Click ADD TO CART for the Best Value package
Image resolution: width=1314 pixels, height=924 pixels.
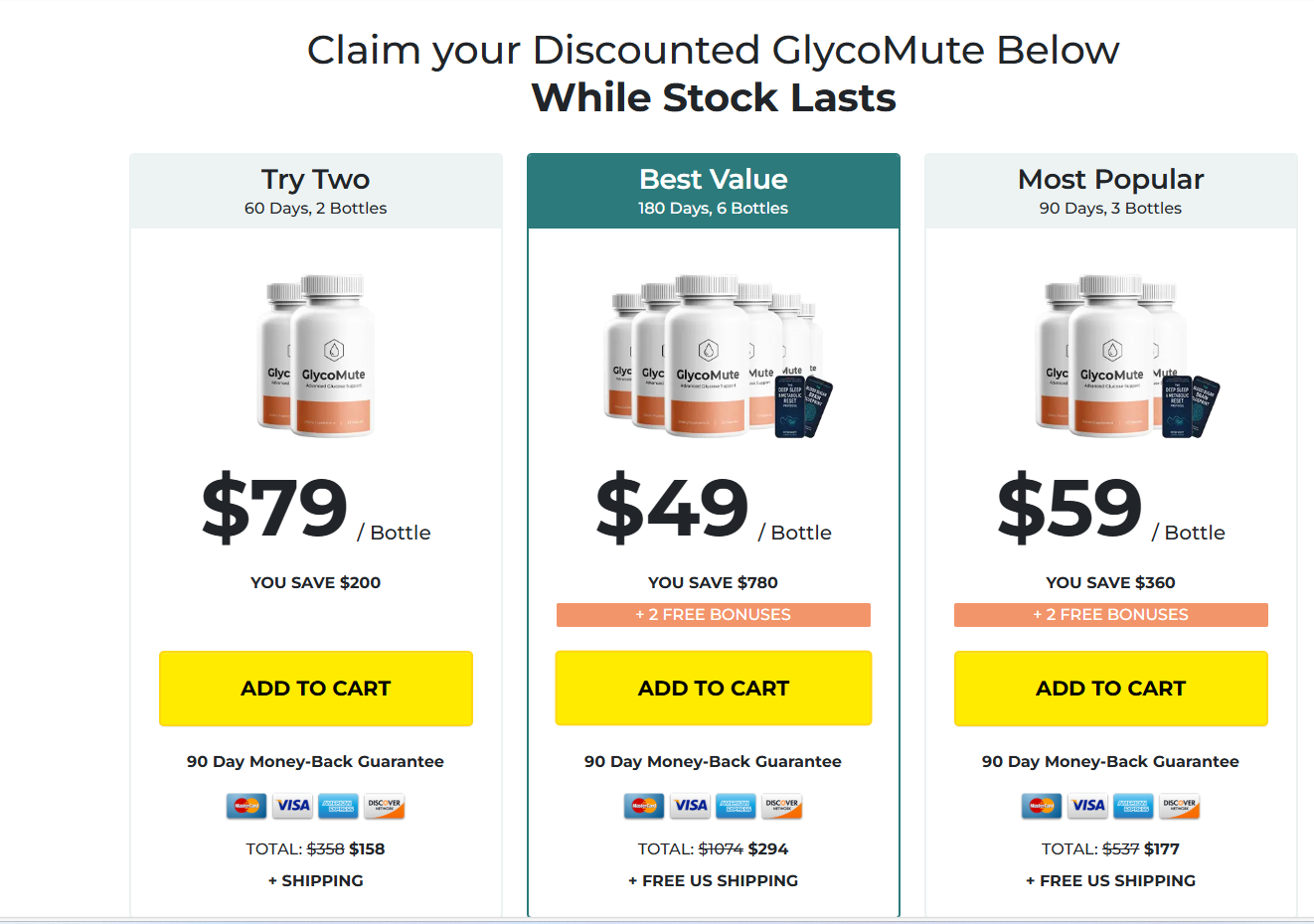tap(713, 688)
